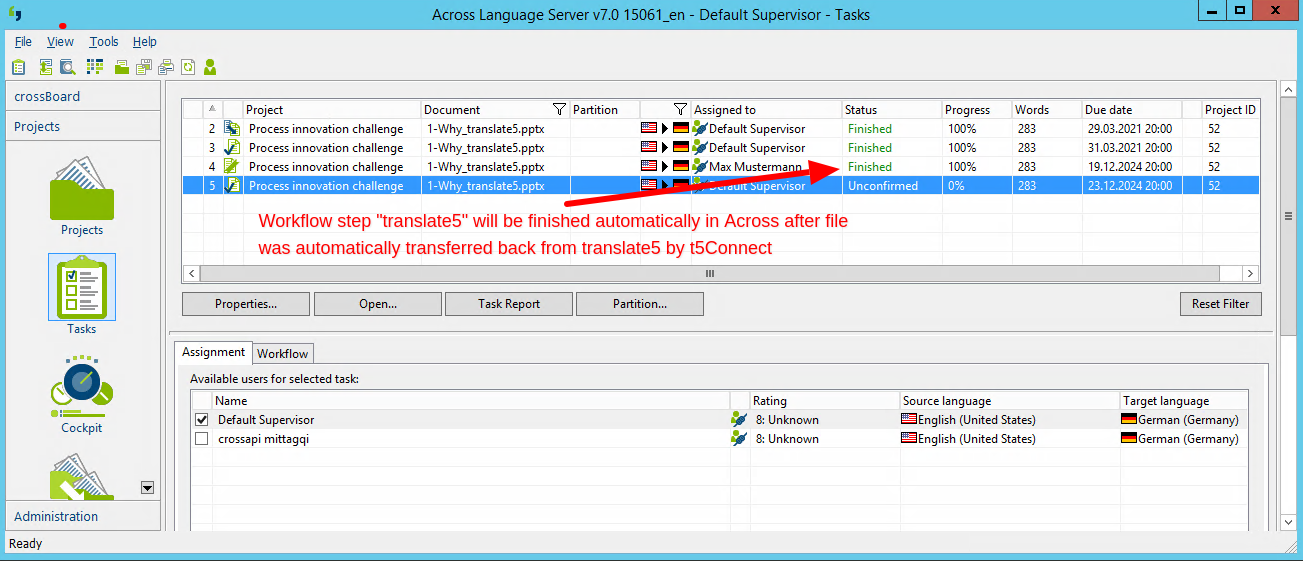Sort tasks by Assigned to column header

766,109
